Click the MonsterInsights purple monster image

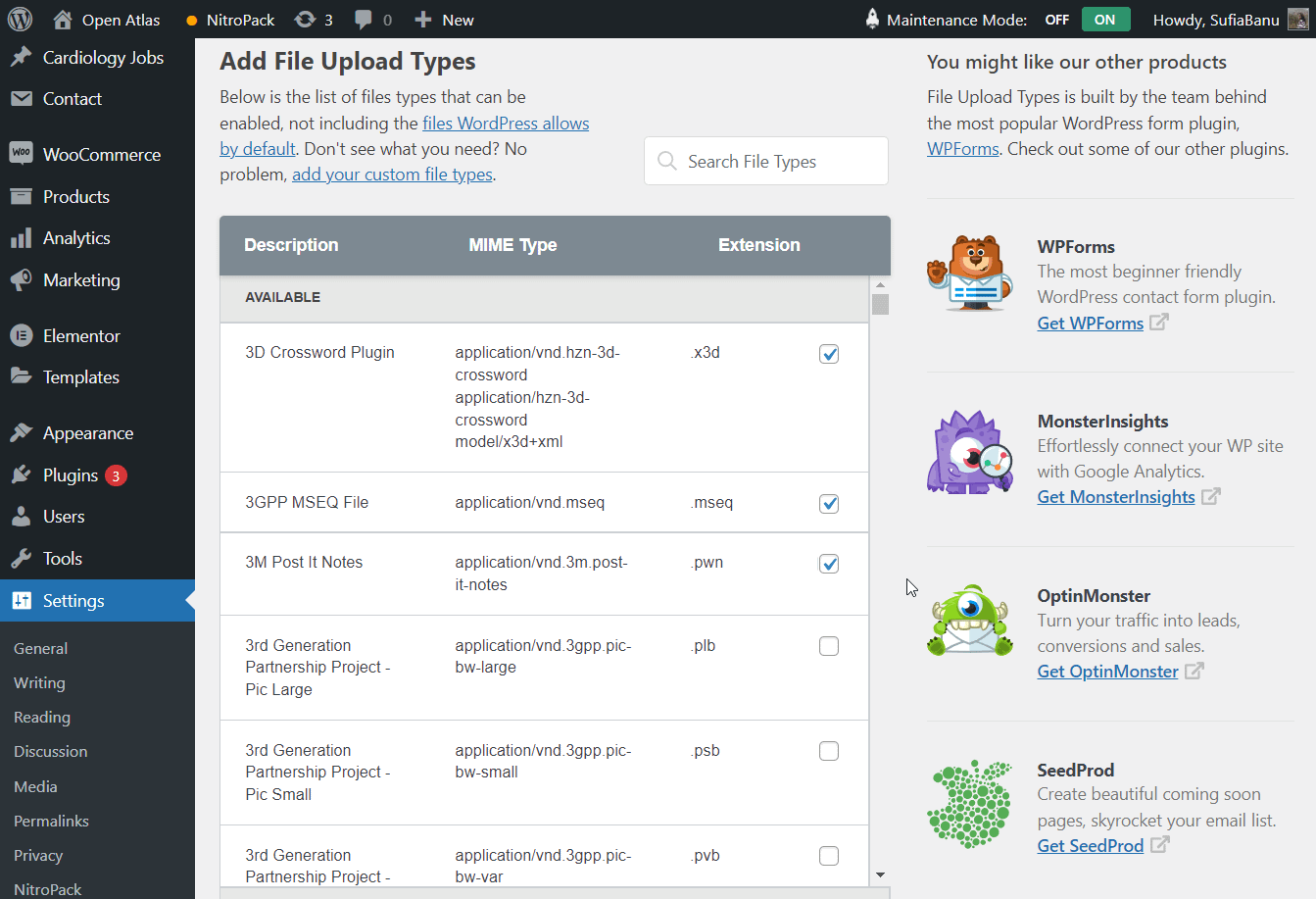click(x=970, y=451)
